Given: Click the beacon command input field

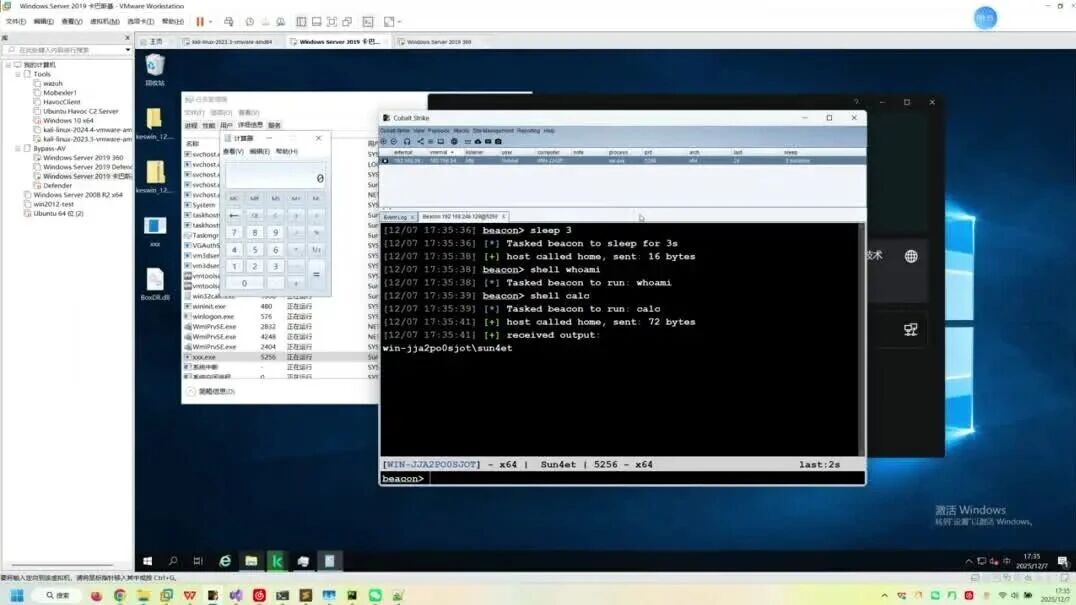Looking at the screenshot, I should pos(645,479).
